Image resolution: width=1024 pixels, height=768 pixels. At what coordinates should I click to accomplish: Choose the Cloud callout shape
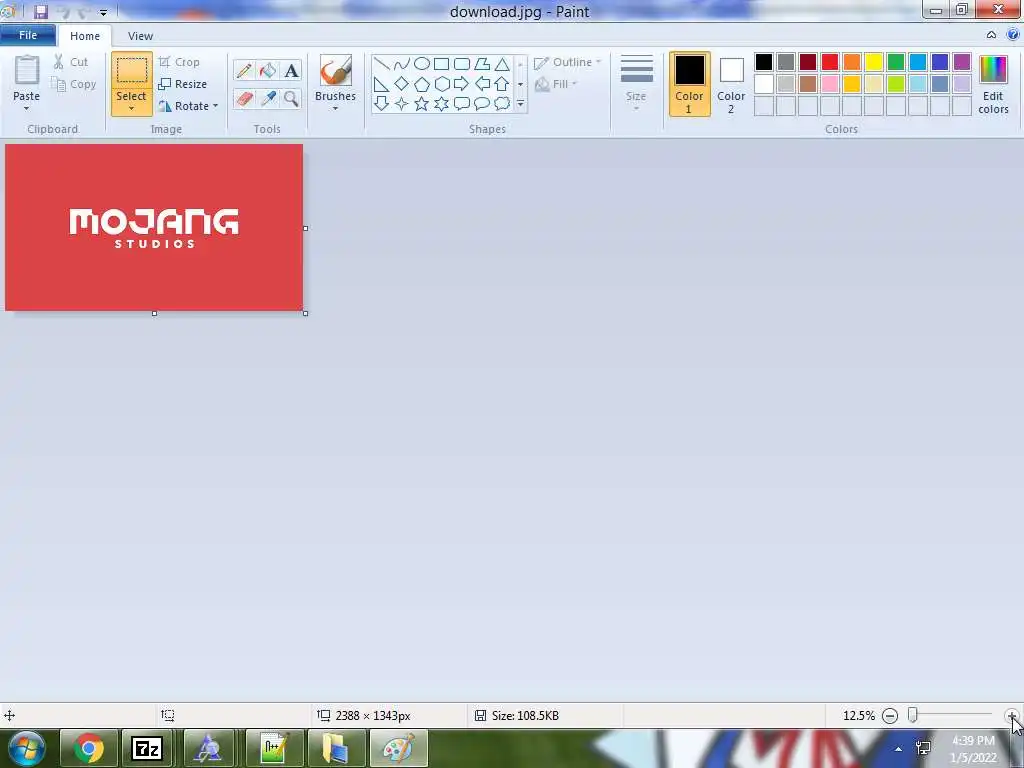click(502, 103)
